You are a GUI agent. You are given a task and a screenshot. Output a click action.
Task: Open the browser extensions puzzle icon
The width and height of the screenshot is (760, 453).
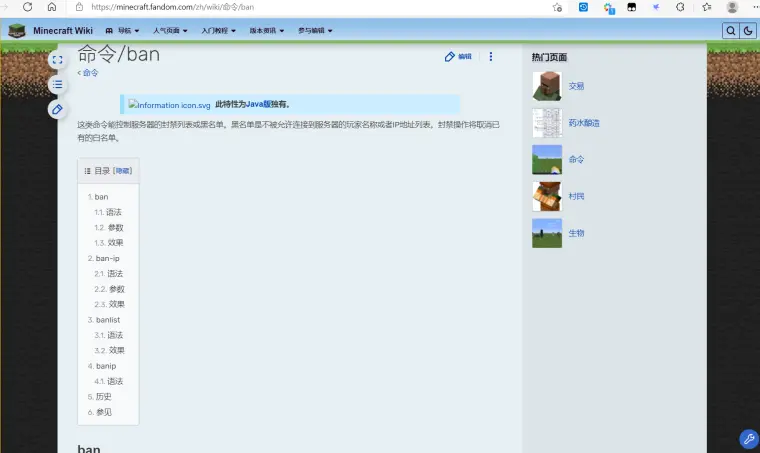coord(680,7)
